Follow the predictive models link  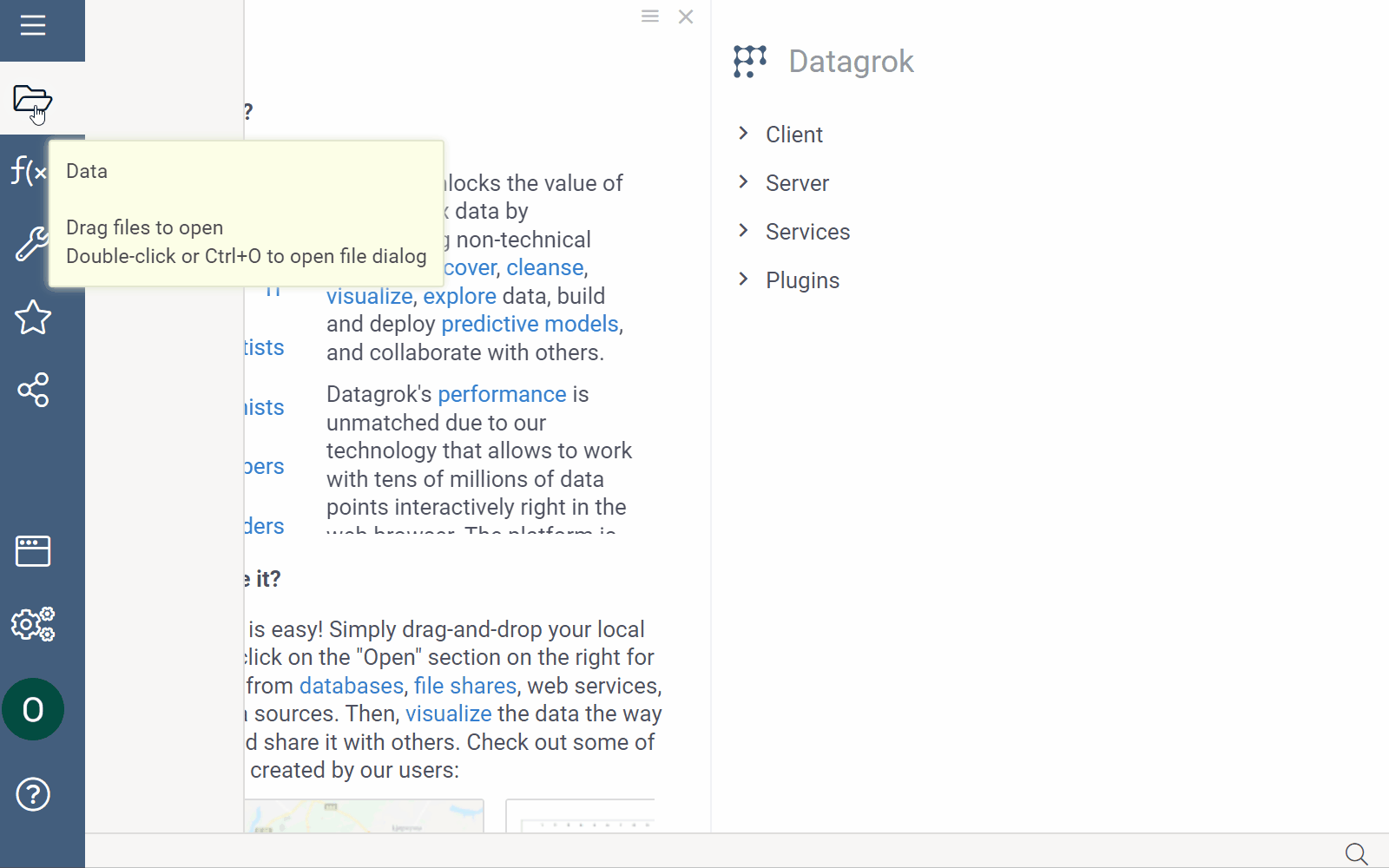(x=529, y=324)
